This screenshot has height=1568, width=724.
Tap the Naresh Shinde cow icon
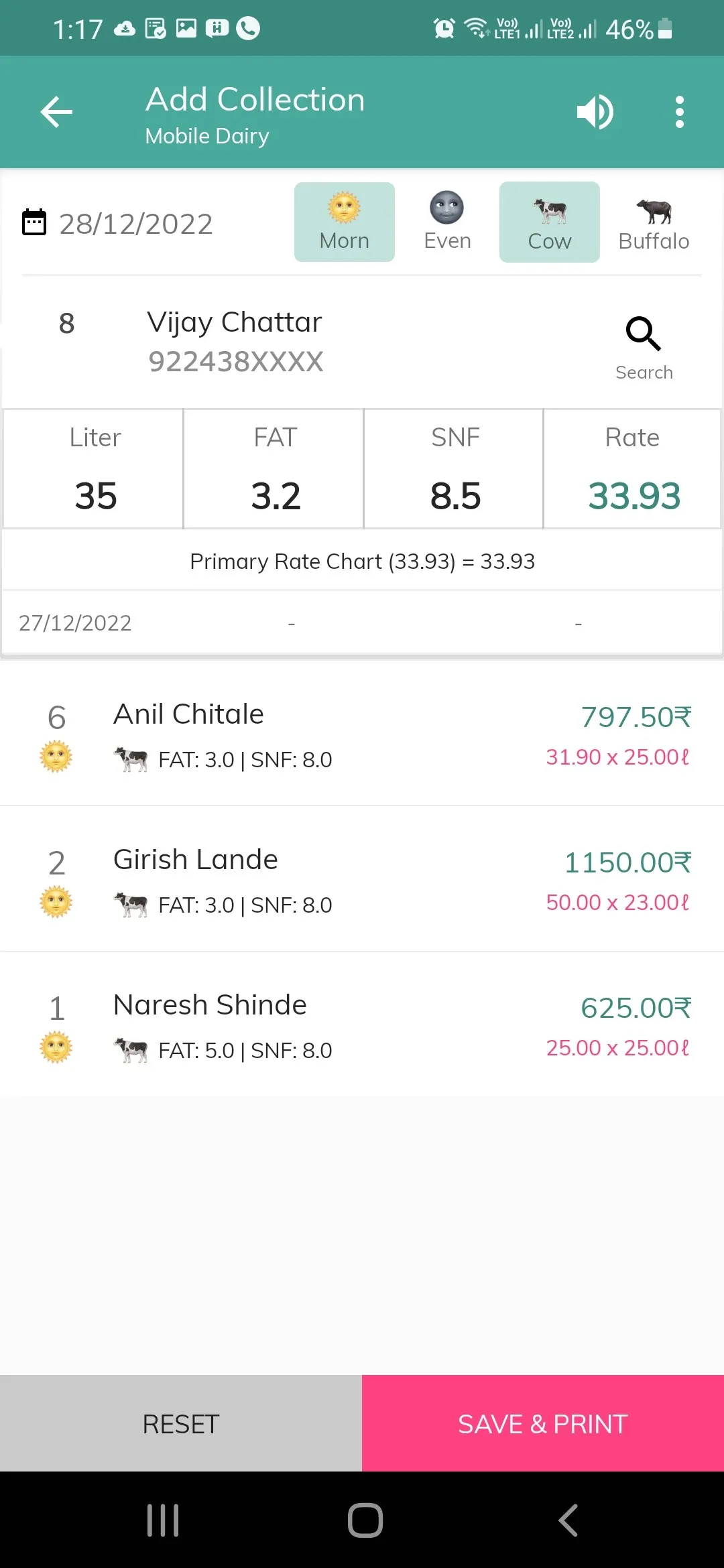point(131,1050)
